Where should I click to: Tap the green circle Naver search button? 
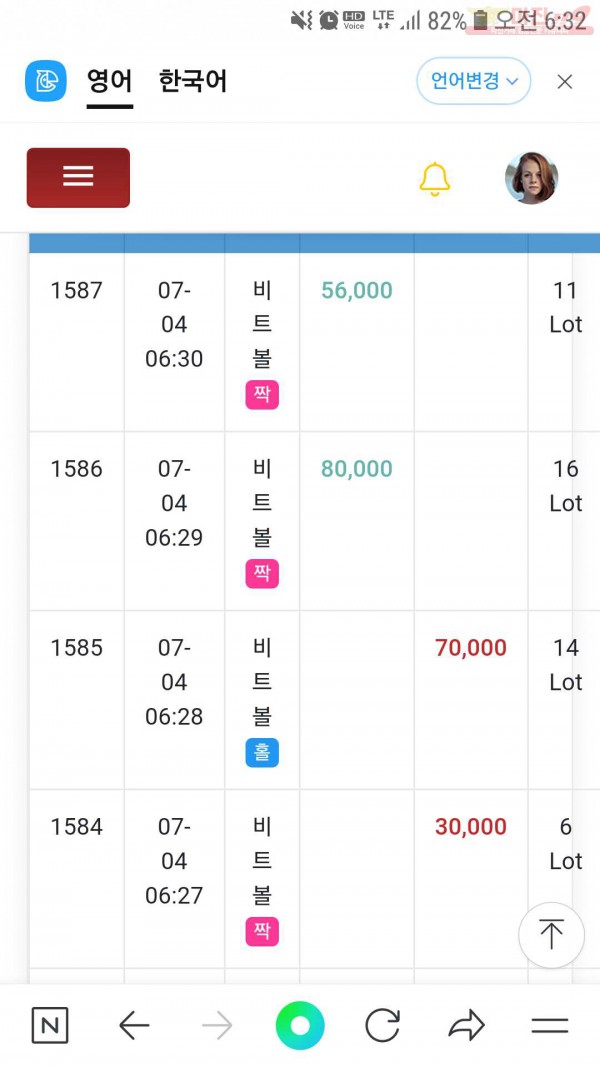(x=300, y=1025)
